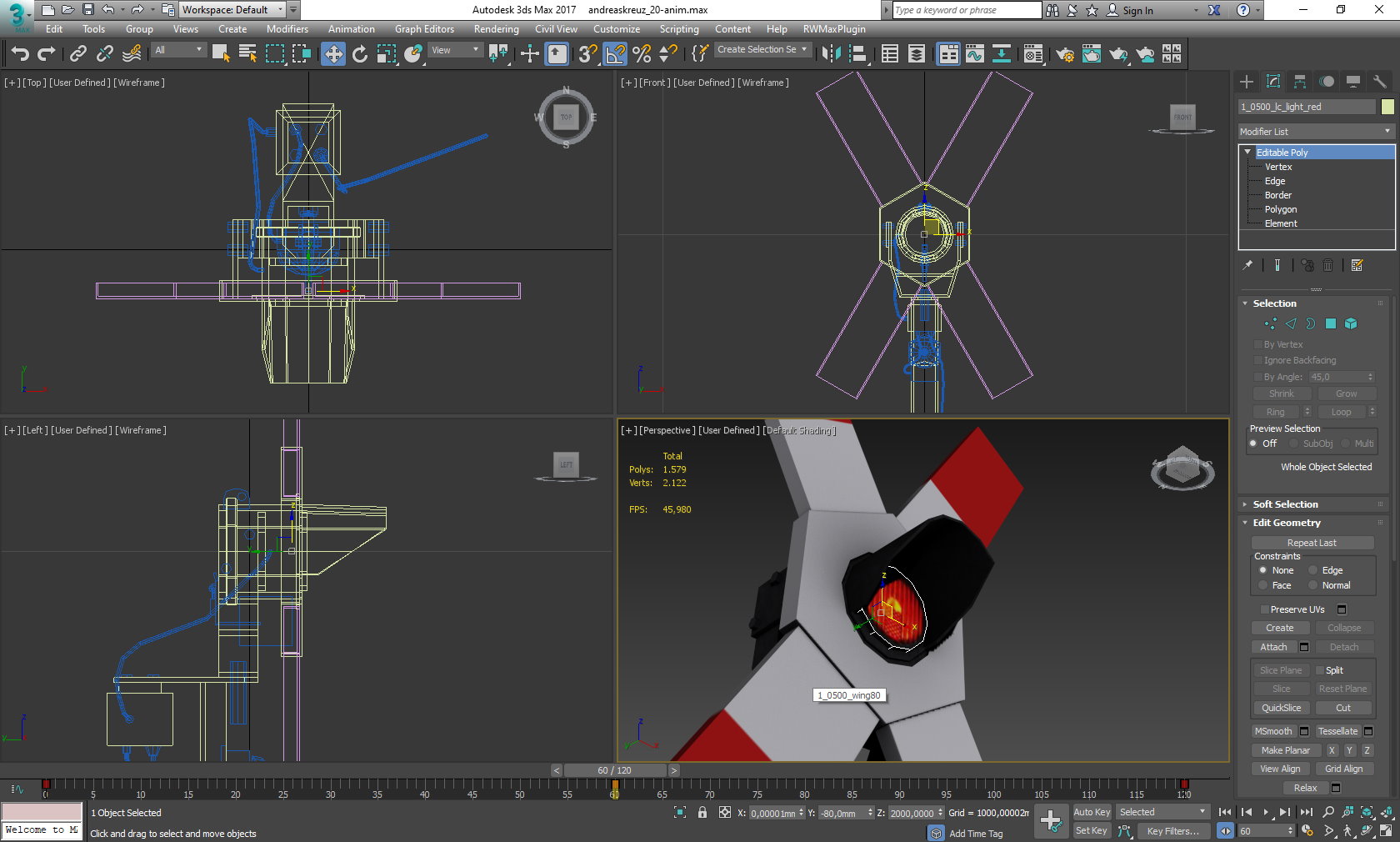Toggle the Angle Snap tool
This screenshot has height=842, width=1400.
pos(615,54)
